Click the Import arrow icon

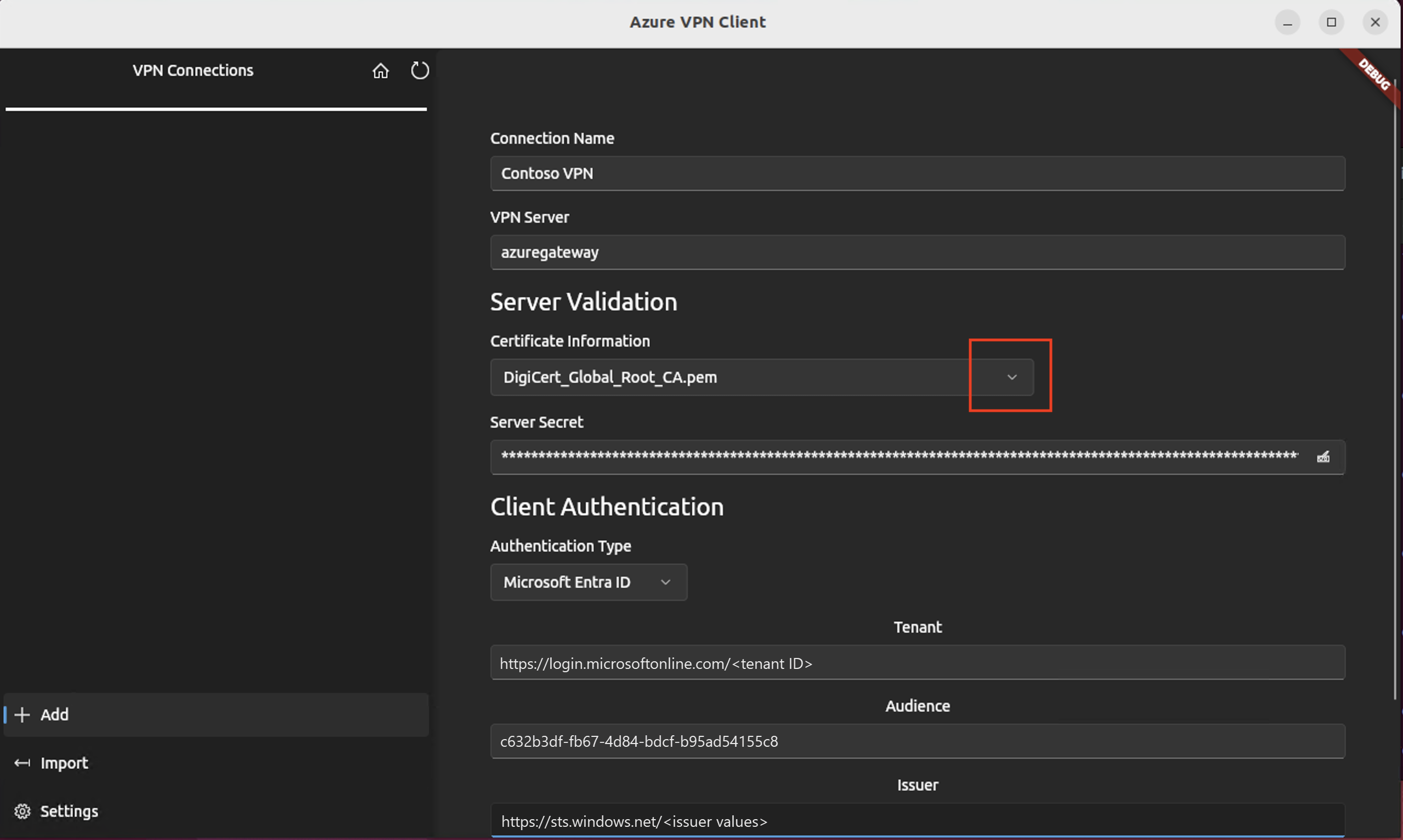(22, 763)
